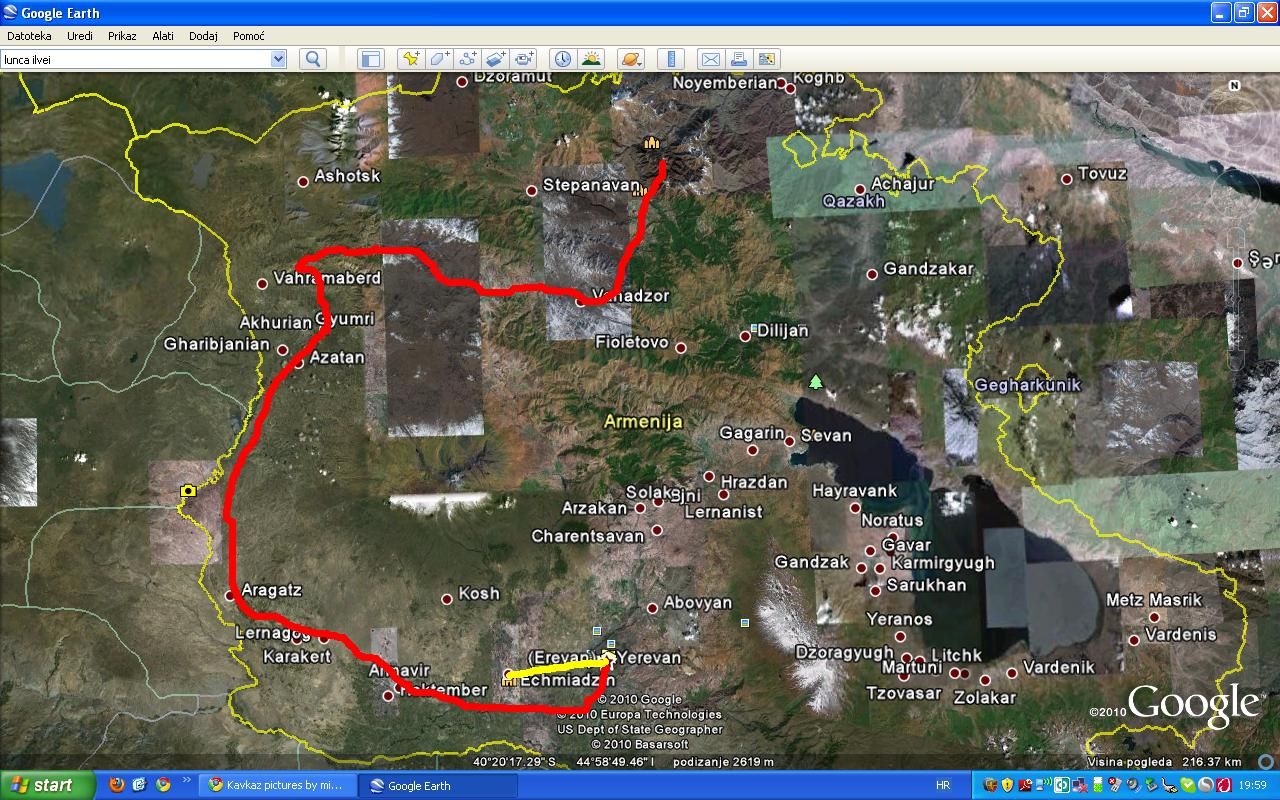Launch Firefox from quick launch

[x=117, y=785]
